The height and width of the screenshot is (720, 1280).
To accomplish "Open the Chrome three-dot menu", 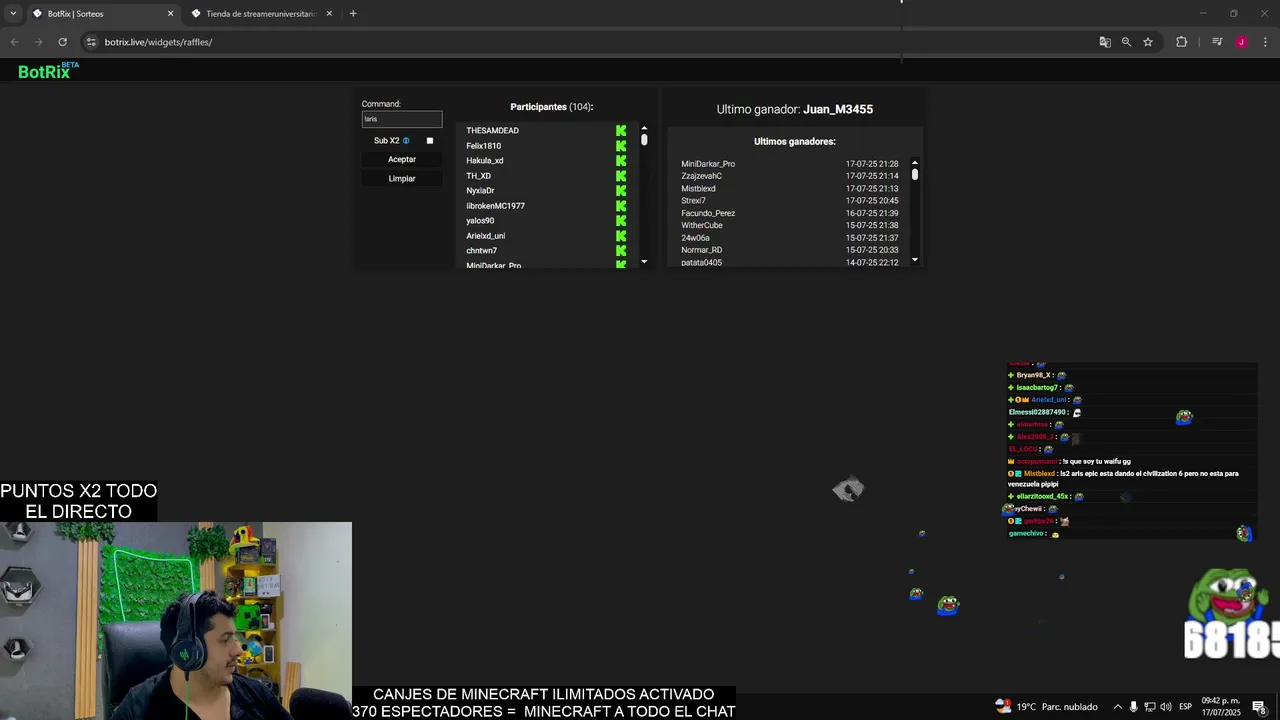I will 1265,42.
